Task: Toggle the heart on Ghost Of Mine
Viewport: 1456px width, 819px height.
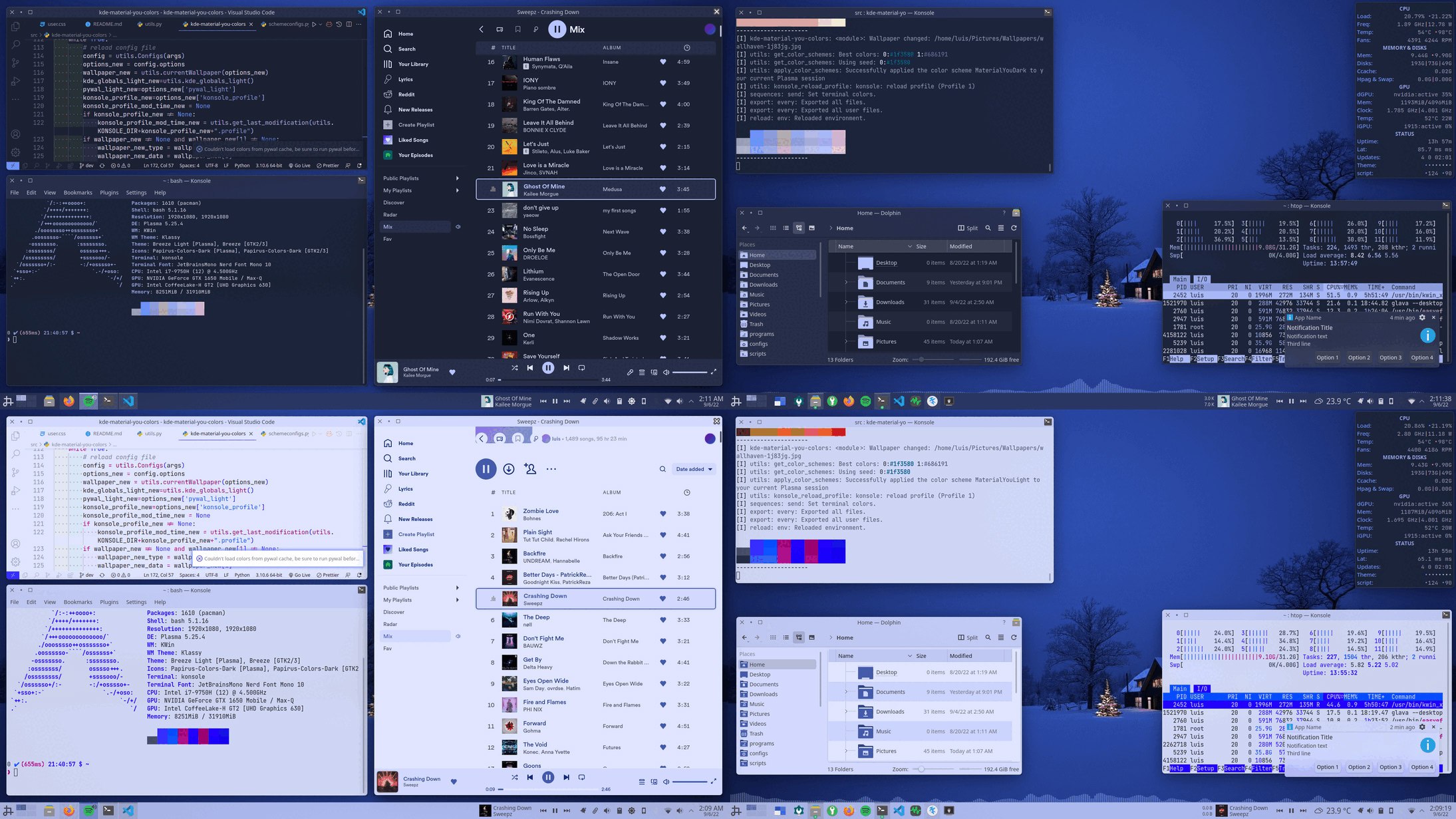Action: (662, 189)
